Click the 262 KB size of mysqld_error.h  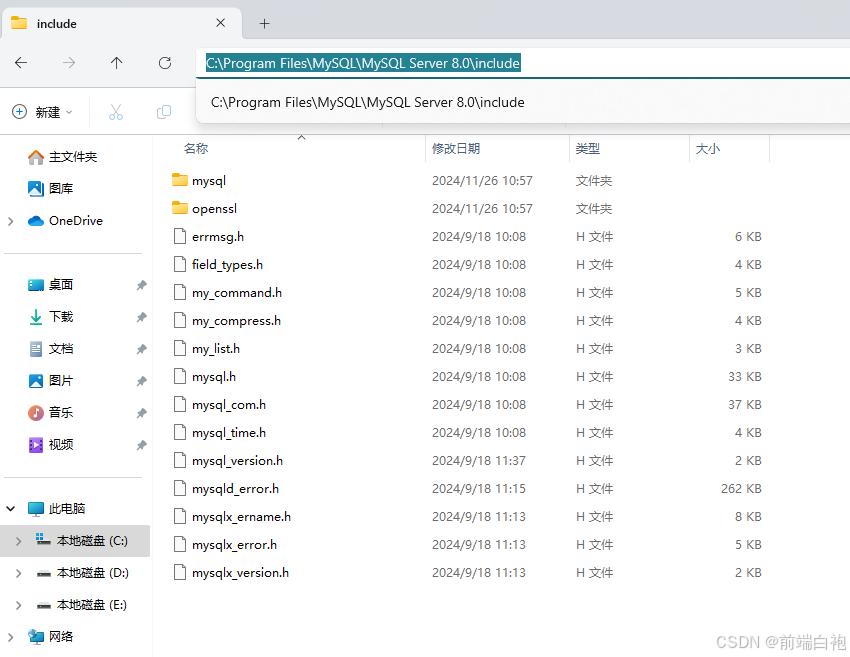tap(741, 489)
